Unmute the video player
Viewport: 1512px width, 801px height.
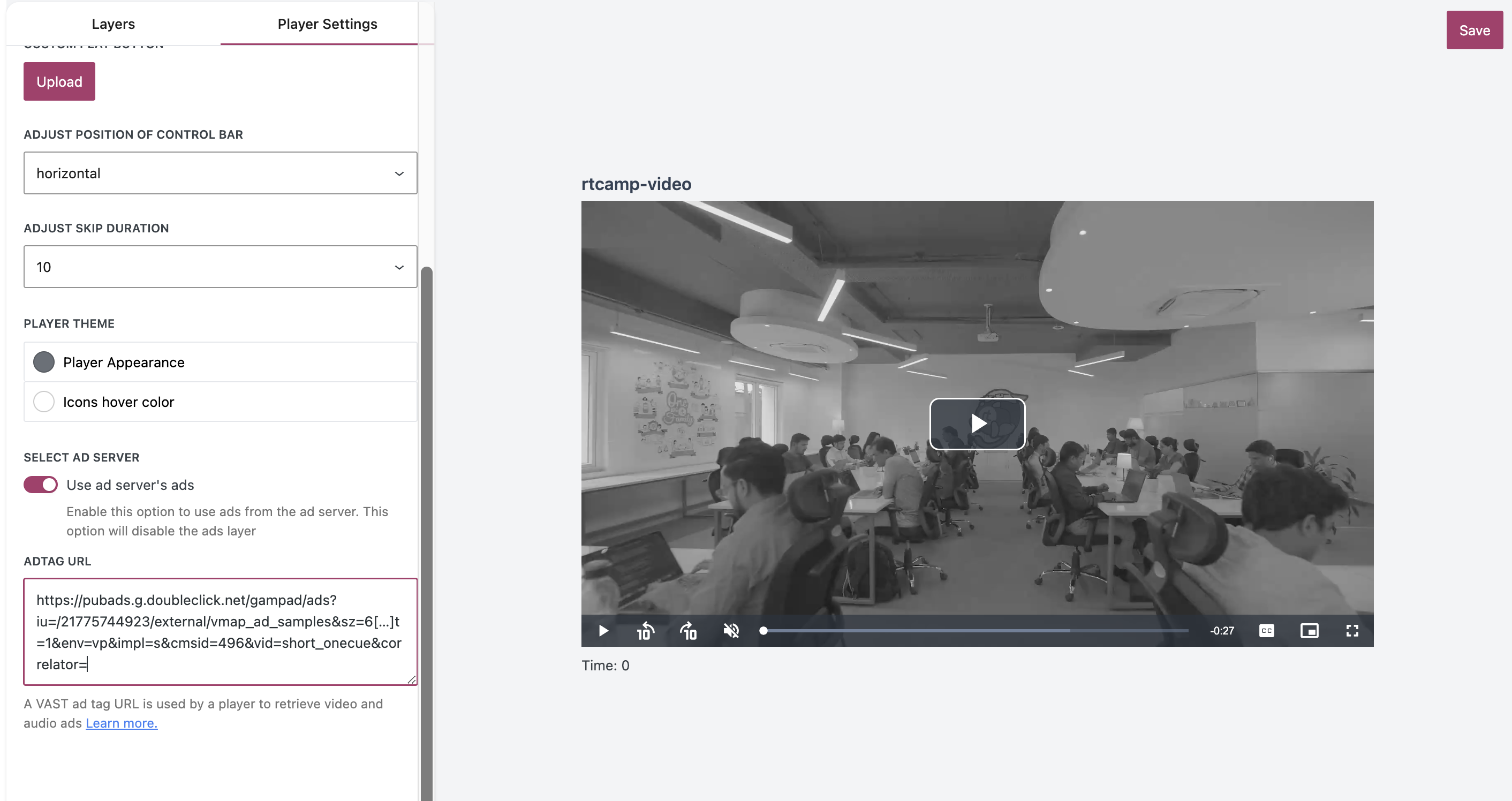coord(731,630)
